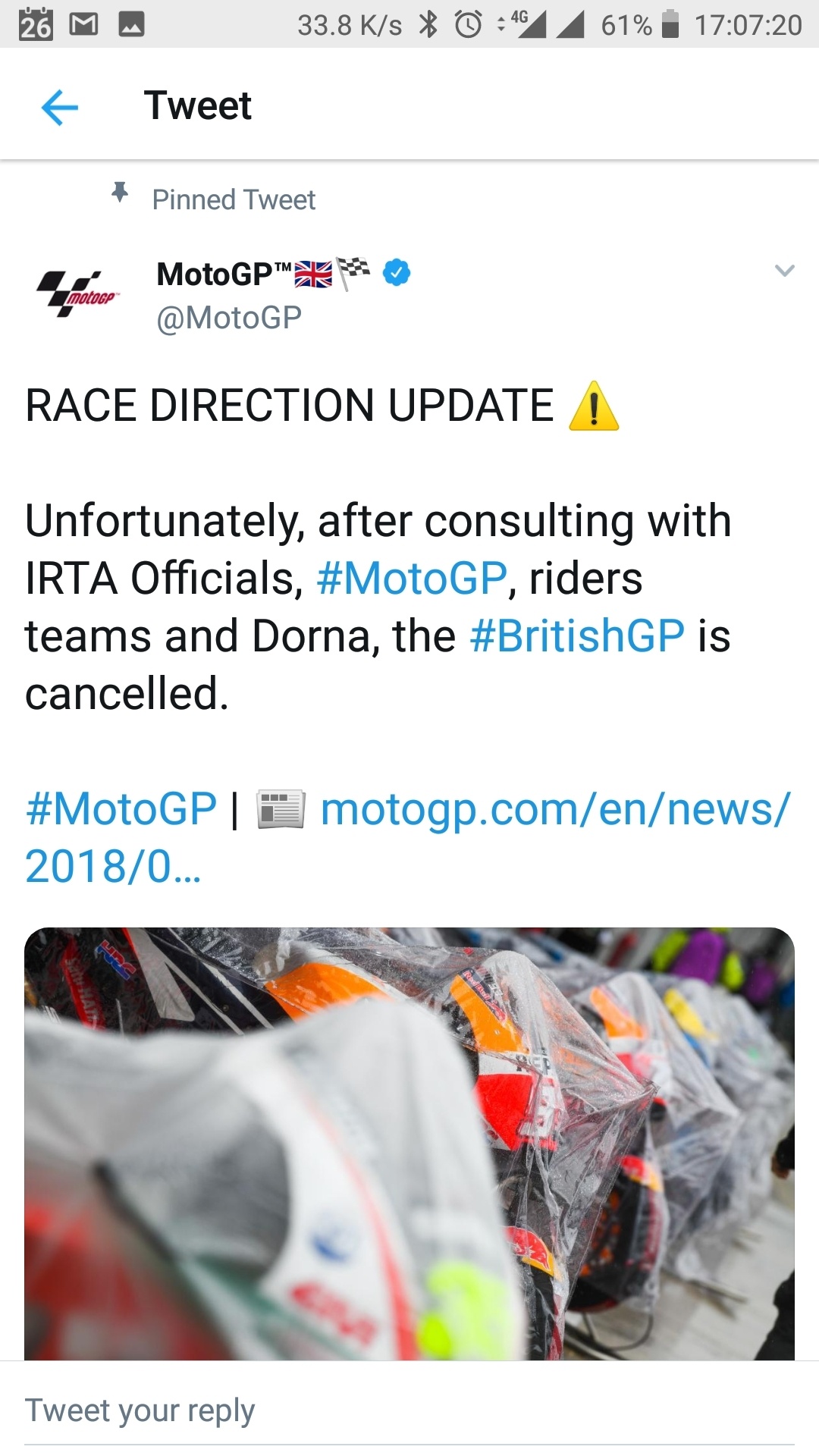Open the #MotoGP hashtag in sentence
Image resolution: width=819 pixels, height=1456 pixels.
412,579
